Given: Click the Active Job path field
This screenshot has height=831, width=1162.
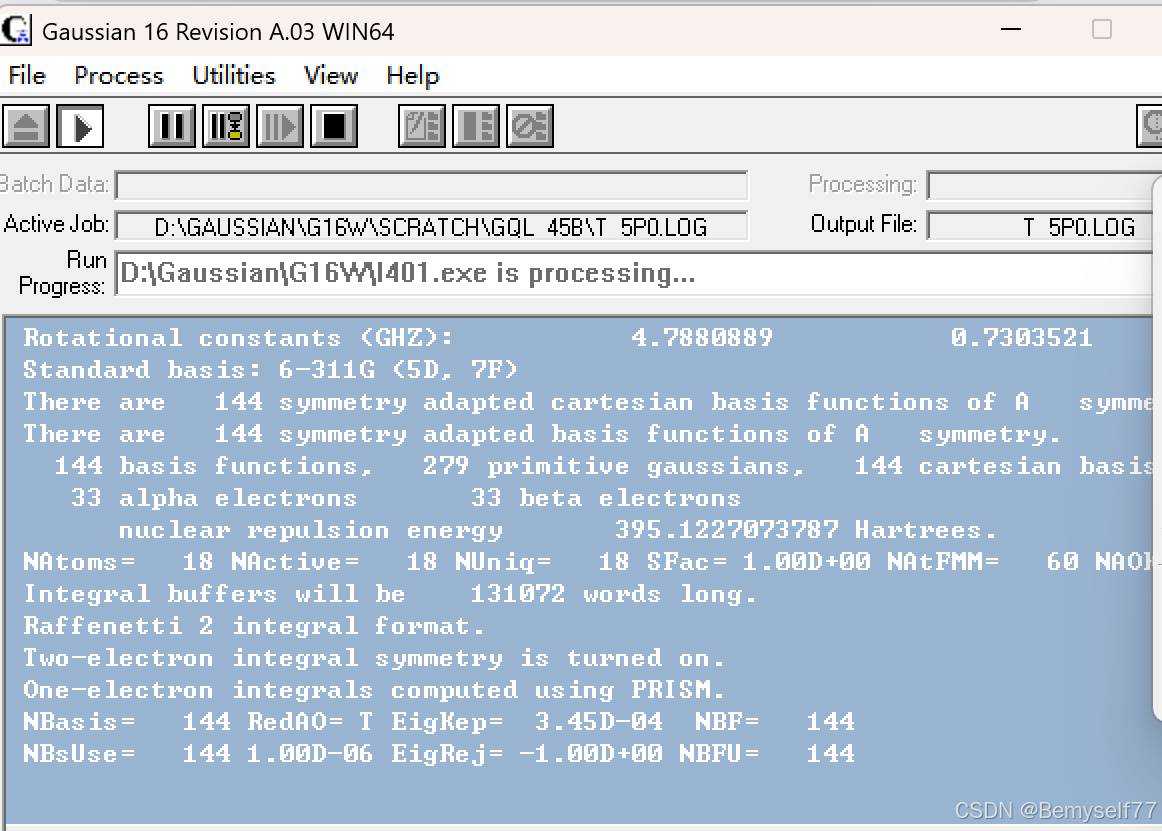Looking at the screenshot, I should click(x=431, y=226).
